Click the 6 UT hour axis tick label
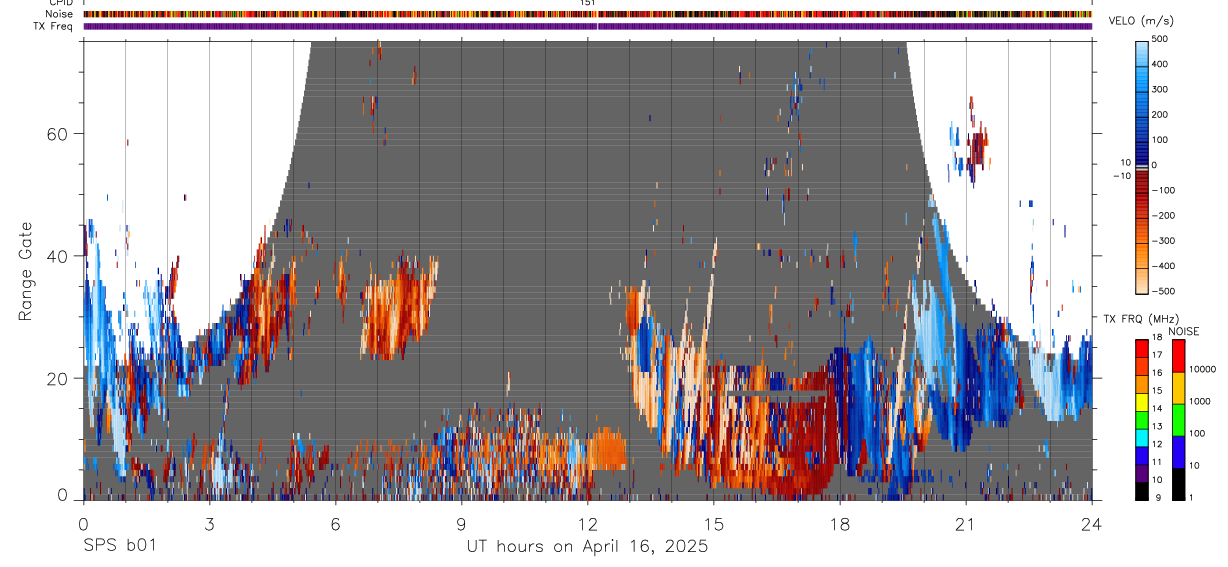The height and width of the screenshot is (567, 1228). (335, 523)
